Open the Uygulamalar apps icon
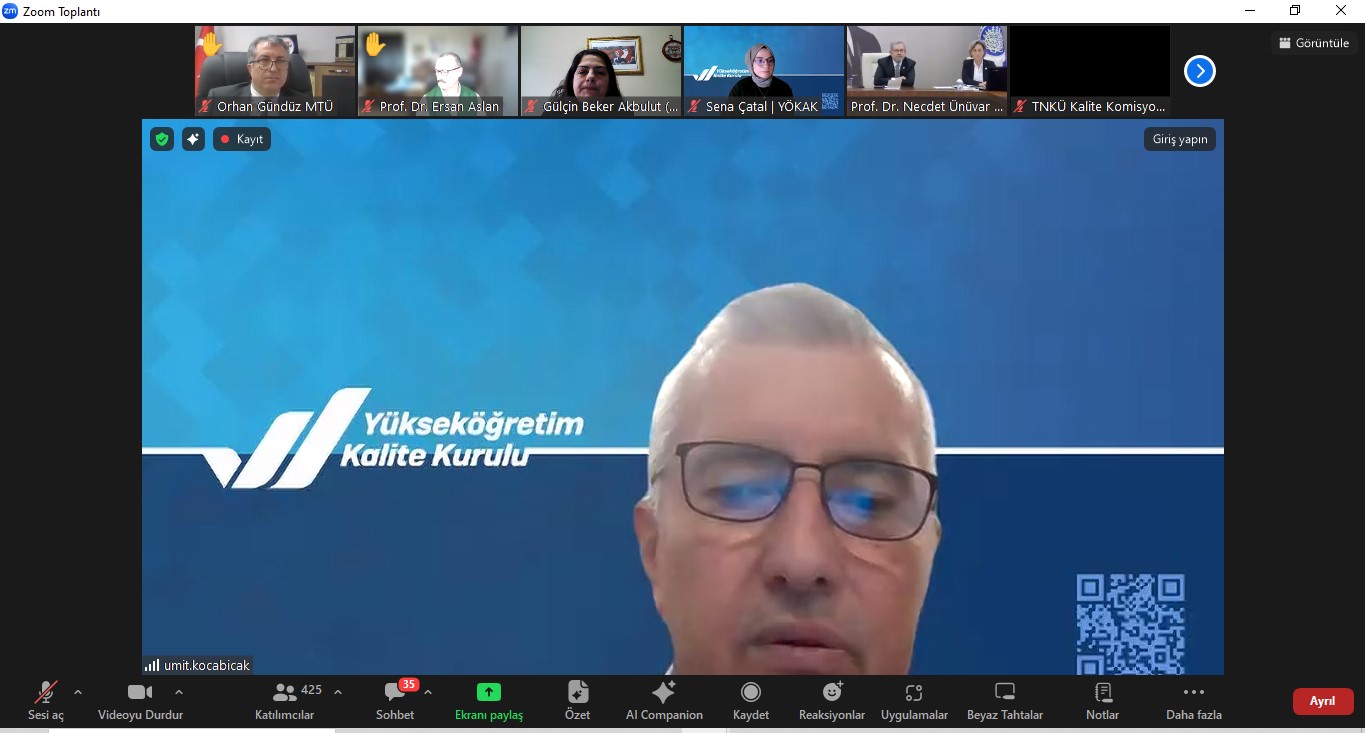This screenshot has height=733, width=1365. (x=913, y=693)
